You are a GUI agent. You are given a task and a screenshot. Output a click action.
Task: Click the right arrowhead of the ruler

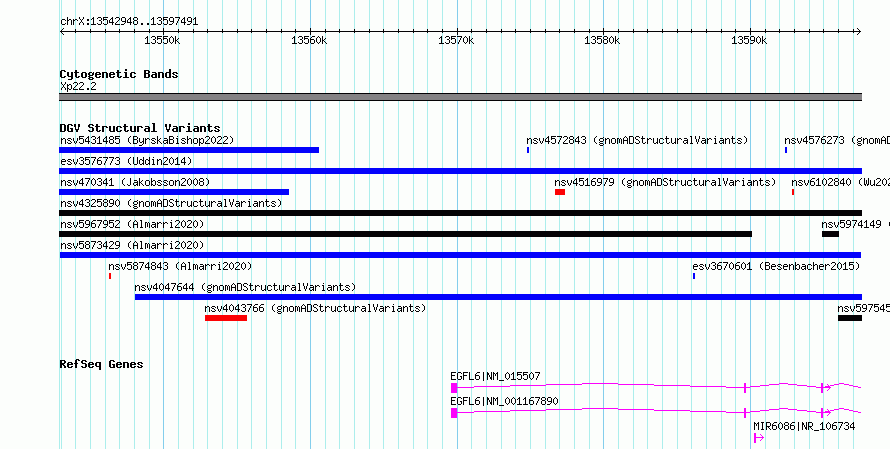[858, 32]
